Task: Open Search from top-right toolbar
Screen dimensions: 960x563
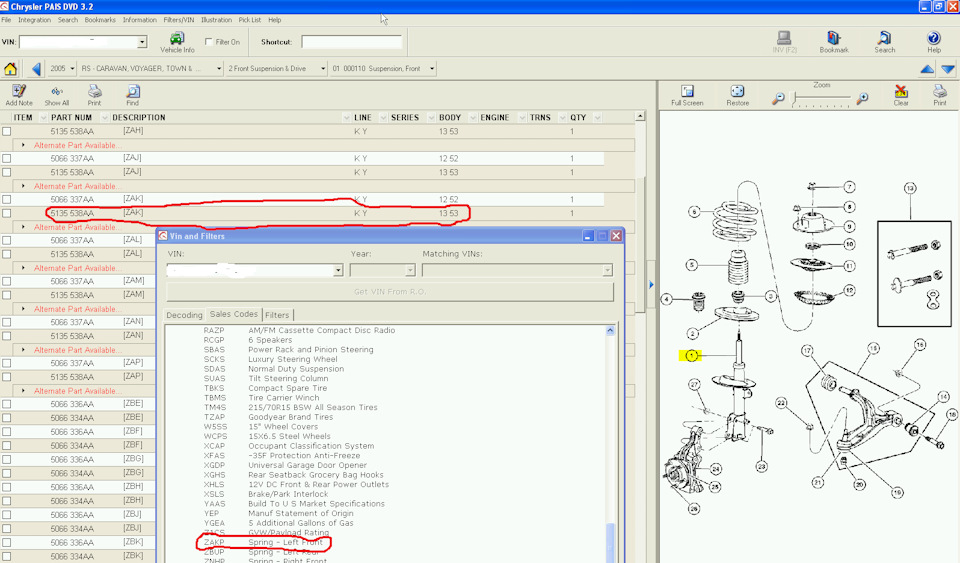Action: [884, 42]
